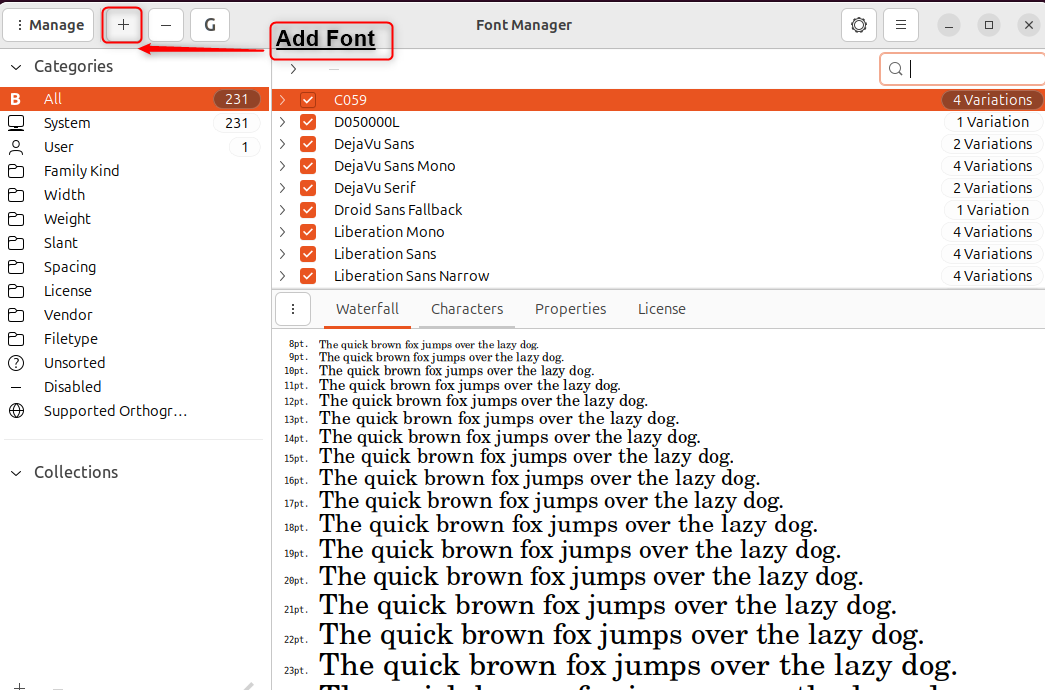Open the Properties tab
1045x690 pixels.
tap(570, 309)
